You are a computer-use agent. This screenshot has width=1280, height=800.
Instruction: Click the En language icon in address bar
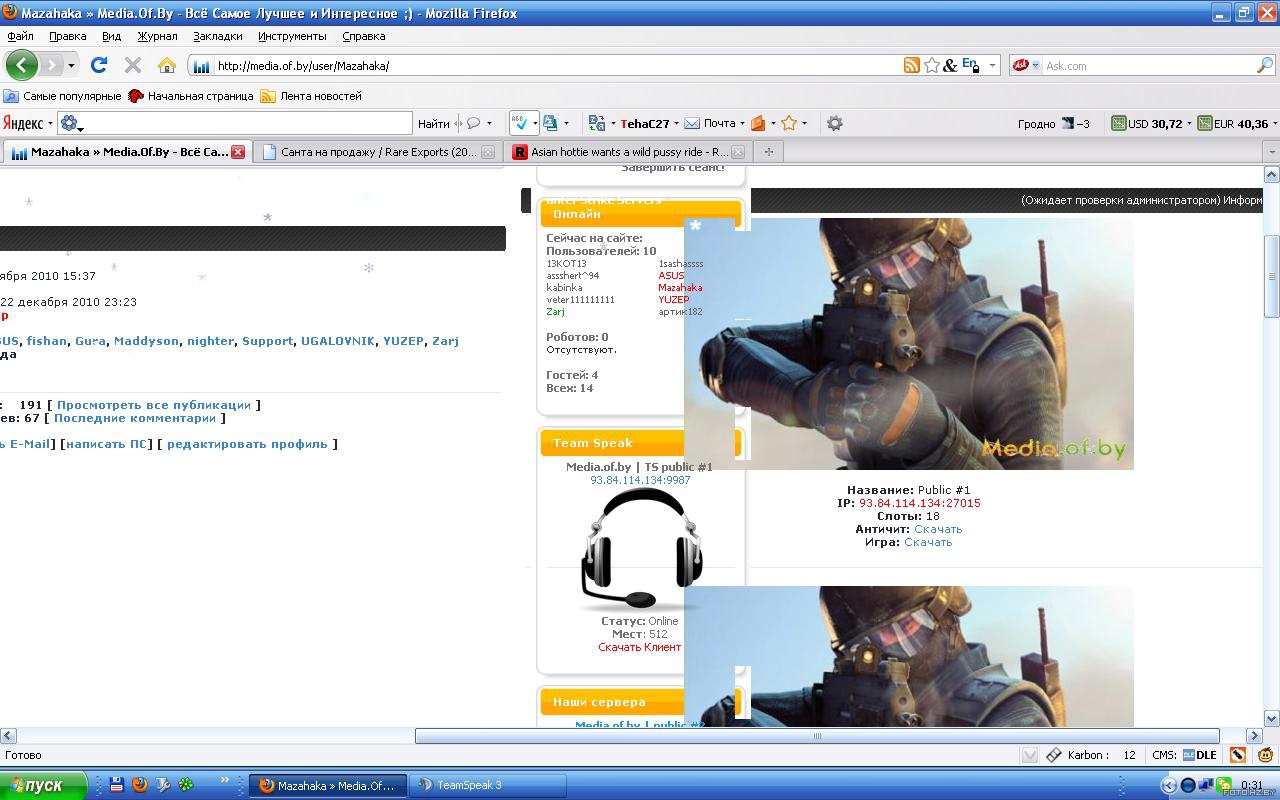tap(969, 65)
